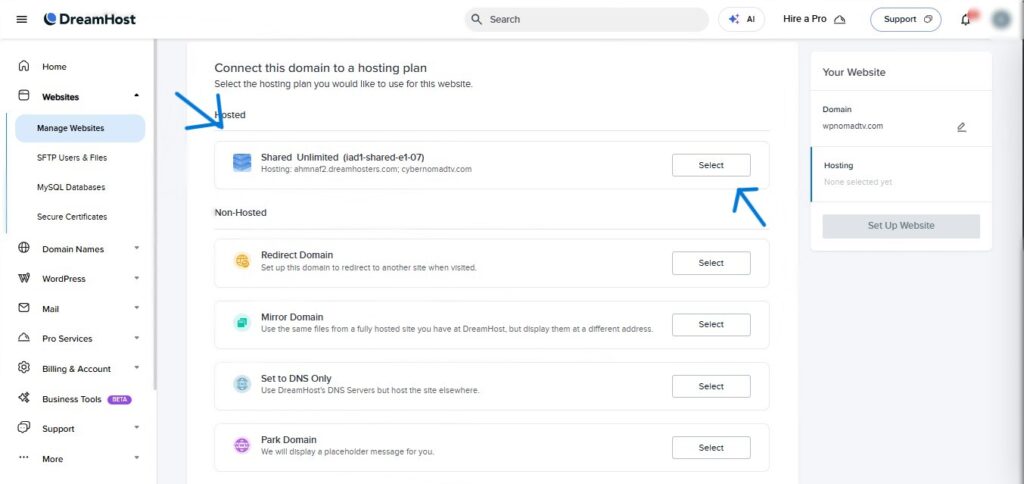
Task: Expand the Mail section arrow
Action: (136, 308)
